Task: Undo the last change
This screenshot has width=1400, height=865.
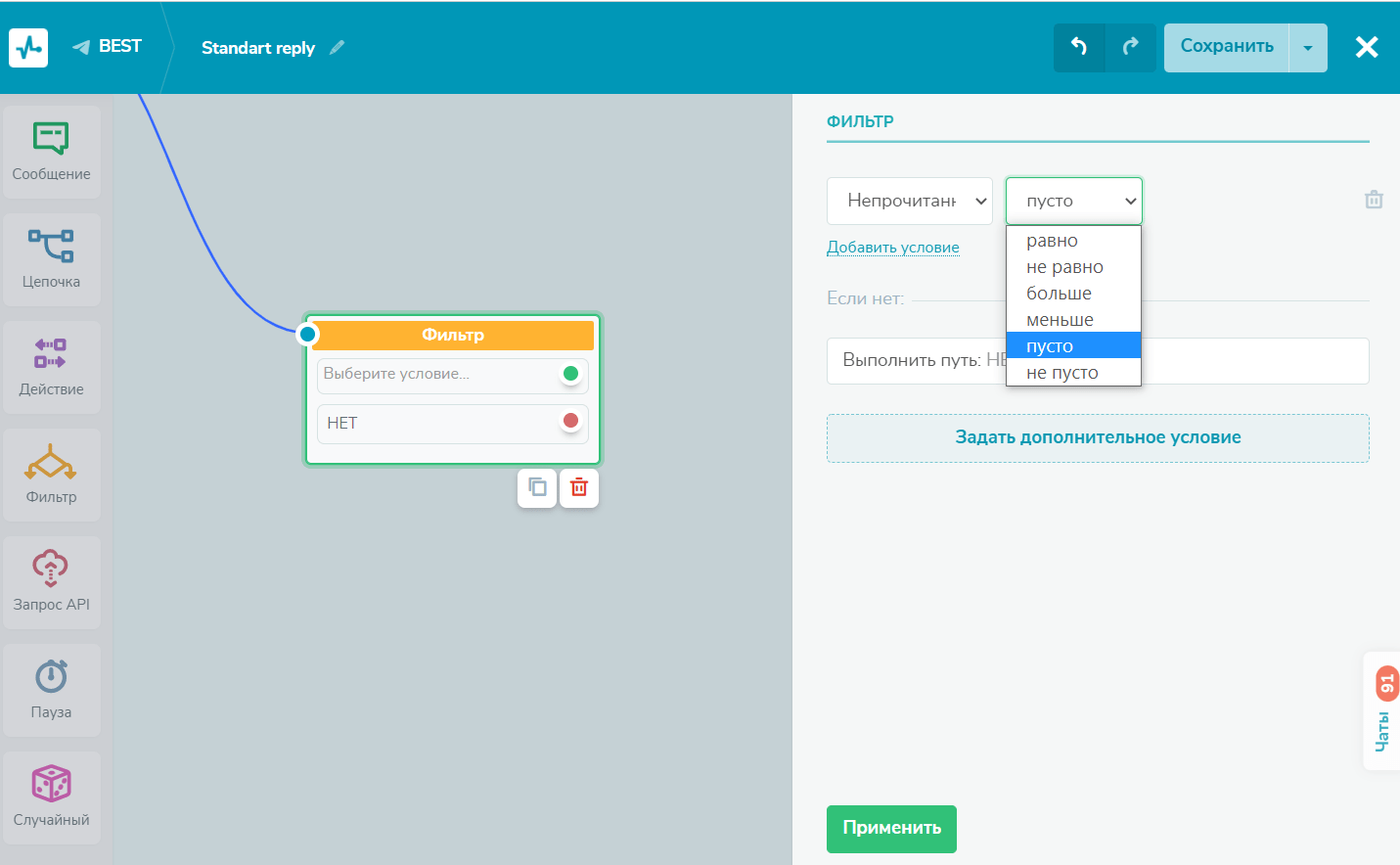Action: click(x=1079, y=47)
